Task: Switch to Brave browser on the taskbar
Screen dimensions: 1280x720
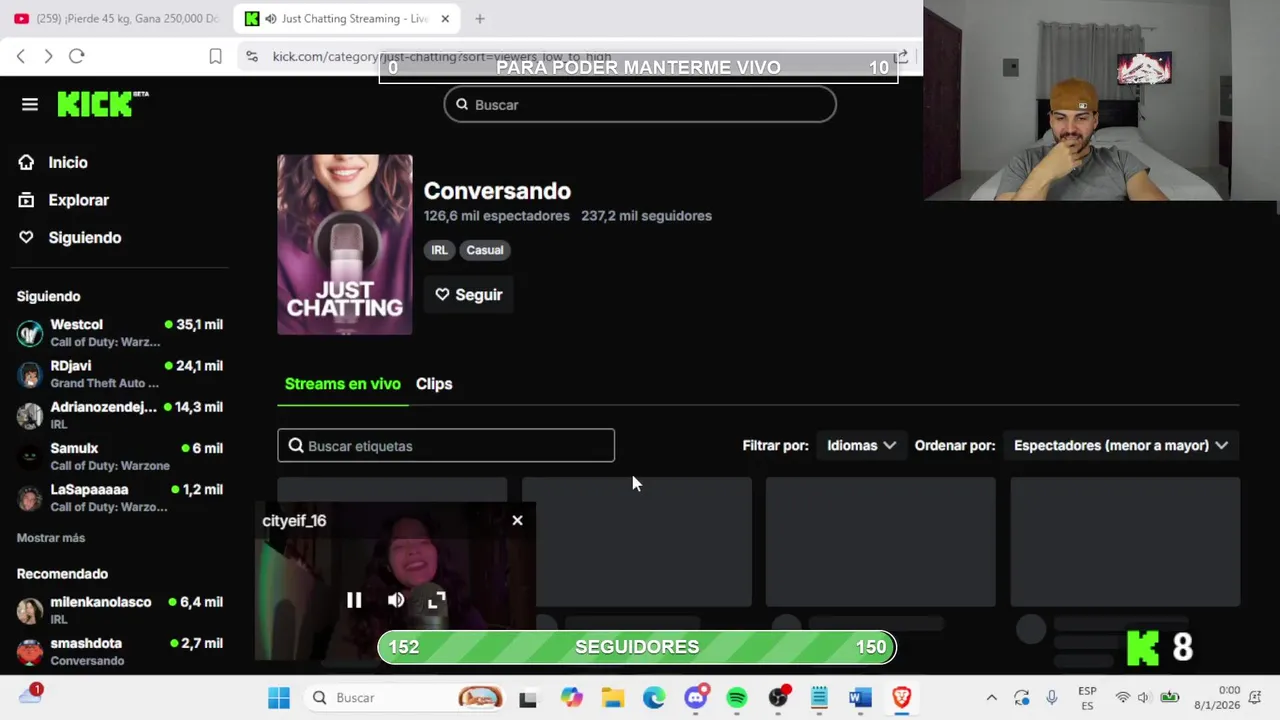Action: (x=901, y=698)
